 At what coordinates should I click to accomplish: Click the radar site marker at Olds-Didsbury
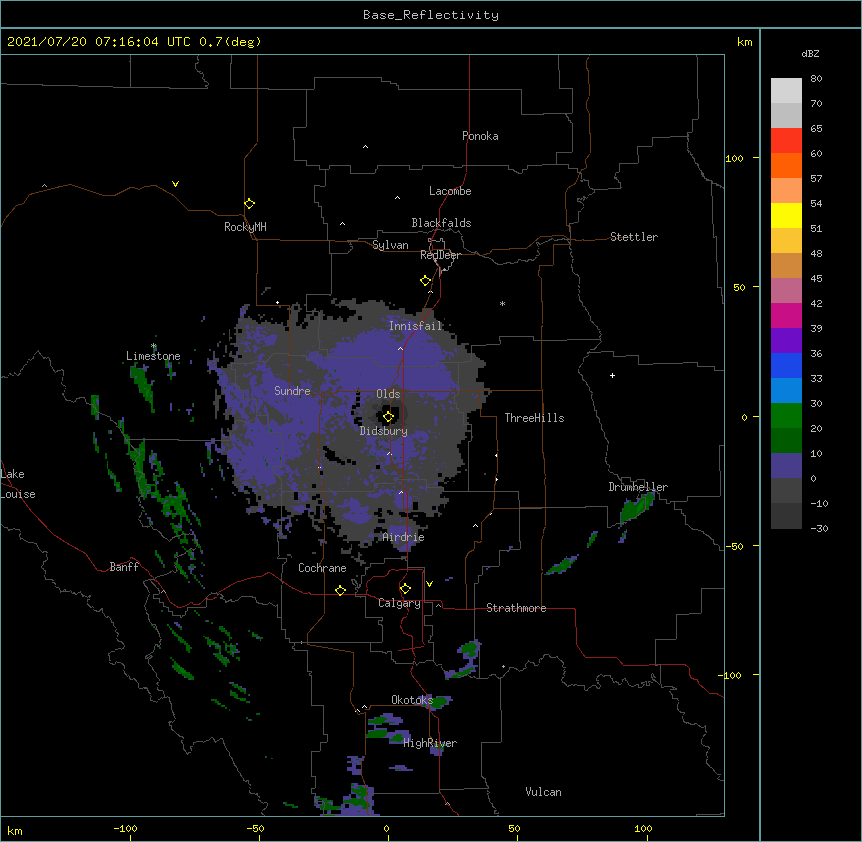point(388,417)
